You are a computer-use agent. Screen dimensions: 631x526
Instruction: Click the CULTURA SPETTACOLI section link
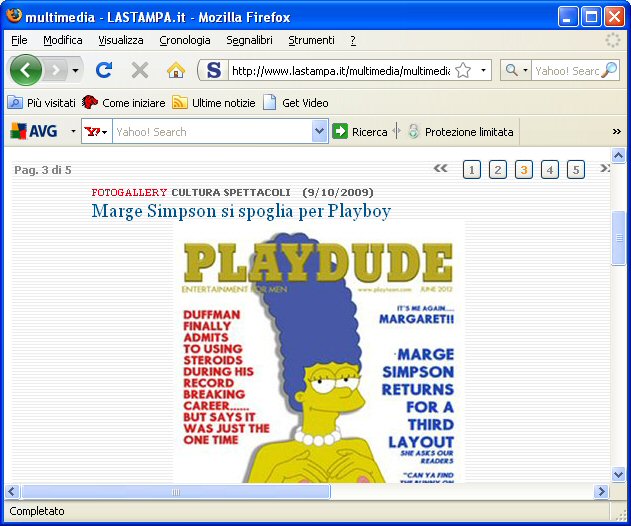pos(231,192)
